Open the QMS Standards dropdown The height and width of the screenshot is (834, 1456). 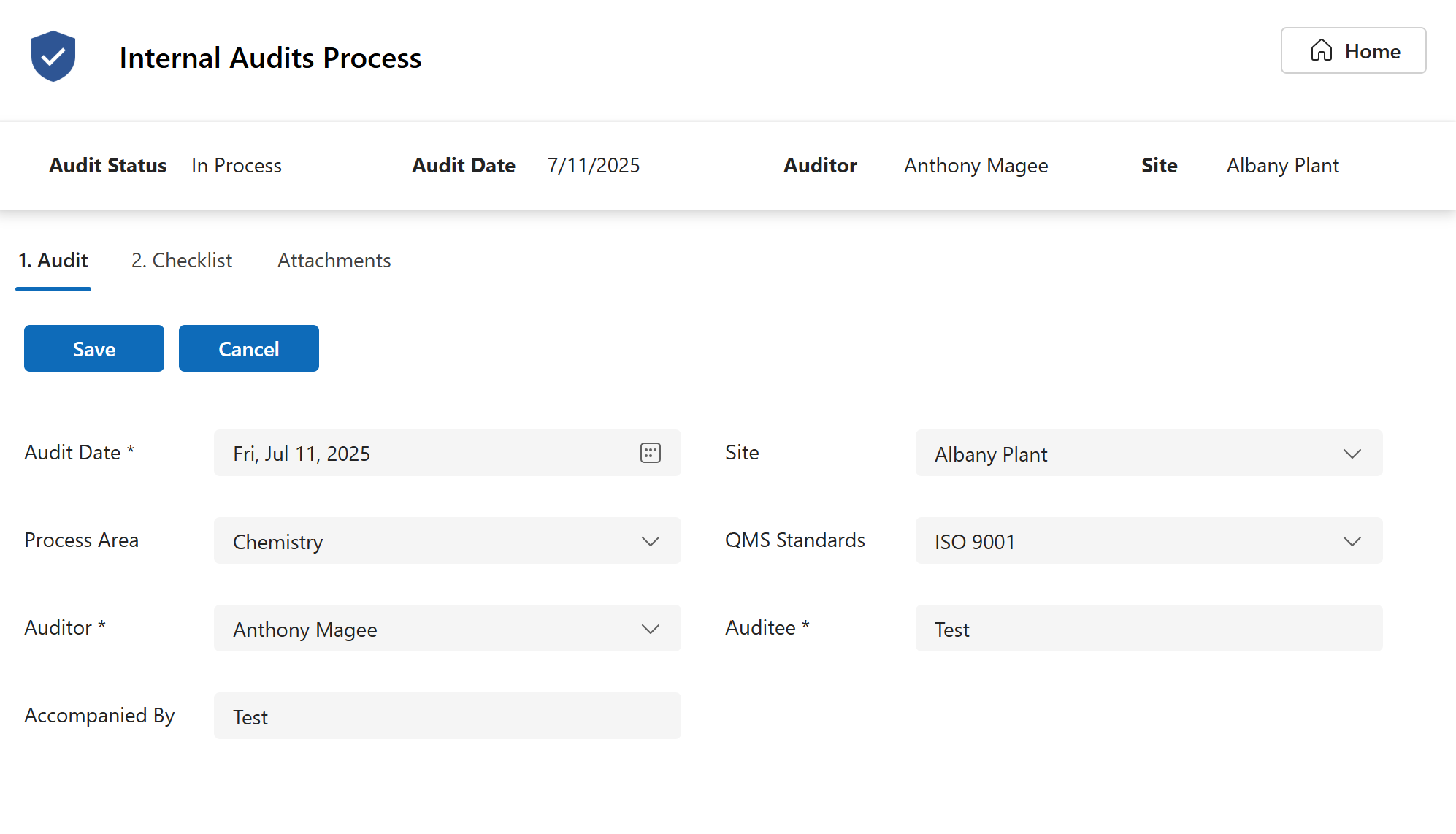(x=1352, y=541)
